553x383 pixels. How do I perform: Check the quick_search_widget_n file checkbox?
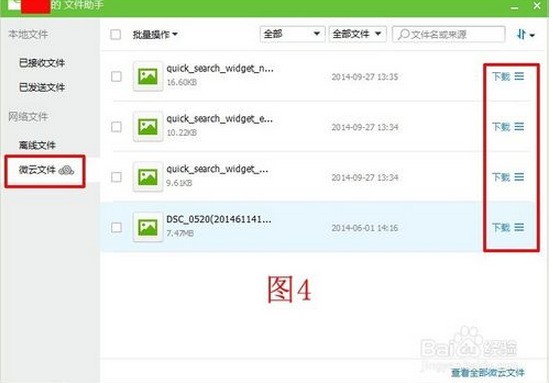[x=116, y=76]
